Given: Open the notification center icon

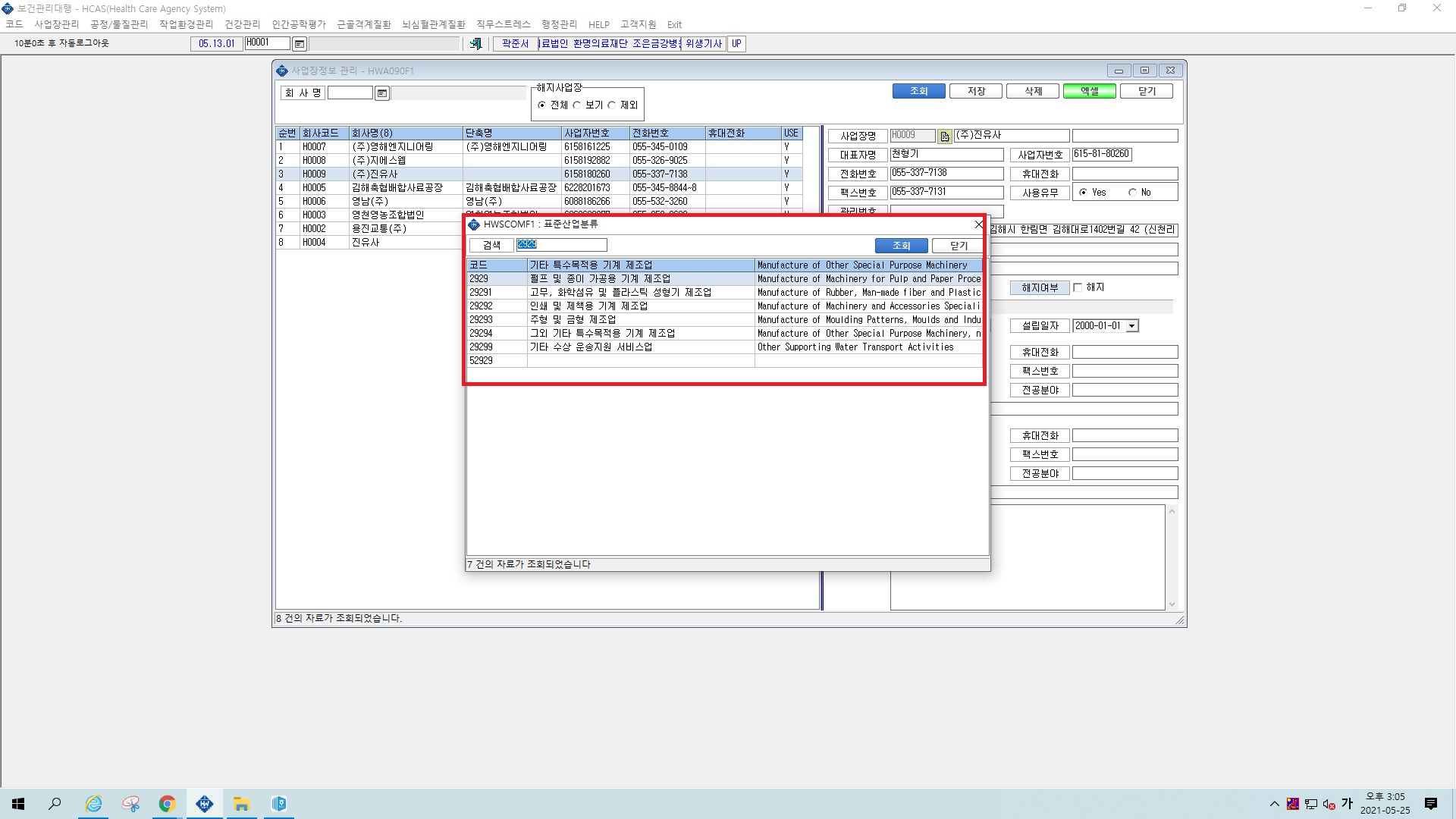Looking at the screenshot, I should click(1431, 804).
